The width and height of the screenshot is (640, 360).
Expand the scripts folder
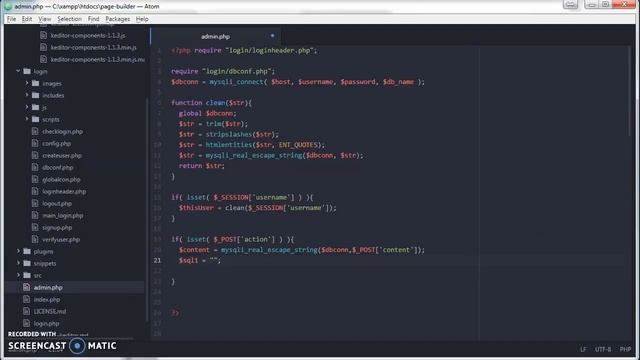27,119
